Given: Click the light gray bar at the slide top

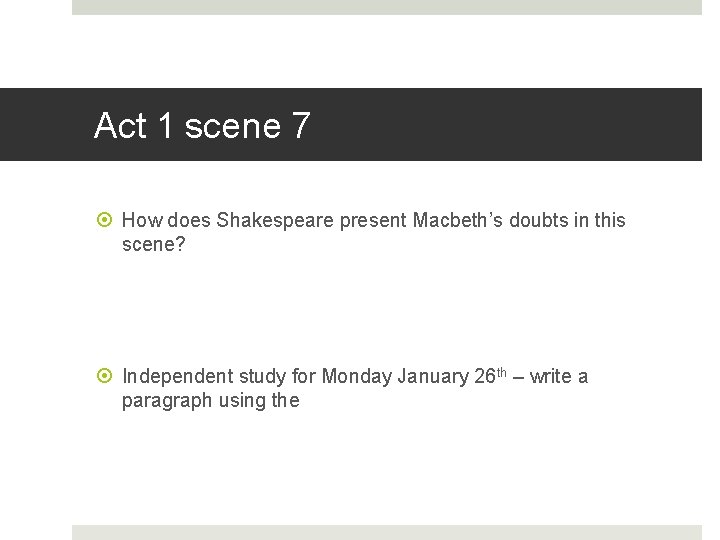Looking at the screenshot, I should (386, 7).
